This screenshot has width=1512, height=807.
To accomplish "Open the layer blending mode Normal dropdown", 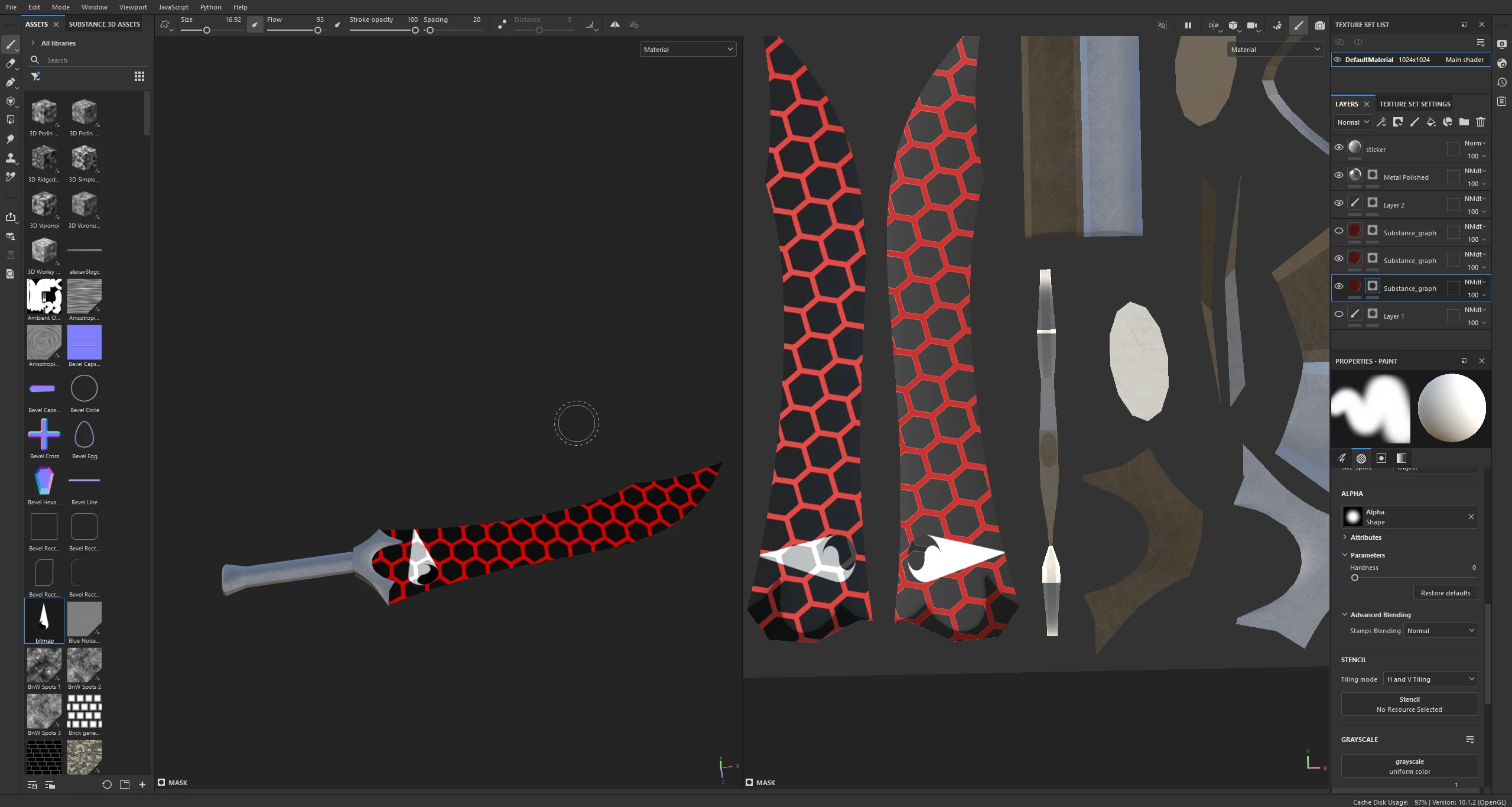I will pos(1352,122).
